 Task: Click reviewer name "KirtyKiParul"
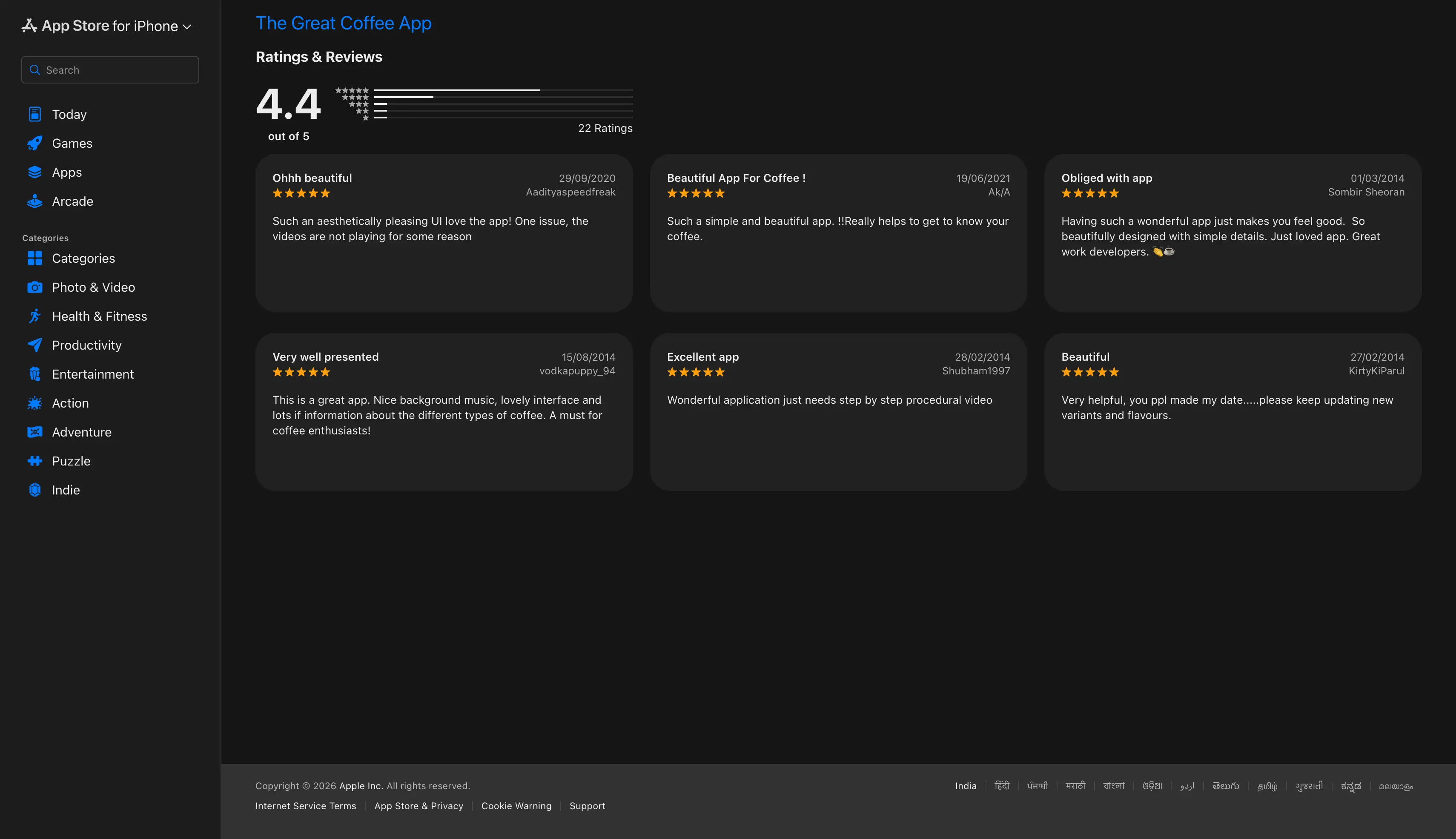(x=1376, y=371)
